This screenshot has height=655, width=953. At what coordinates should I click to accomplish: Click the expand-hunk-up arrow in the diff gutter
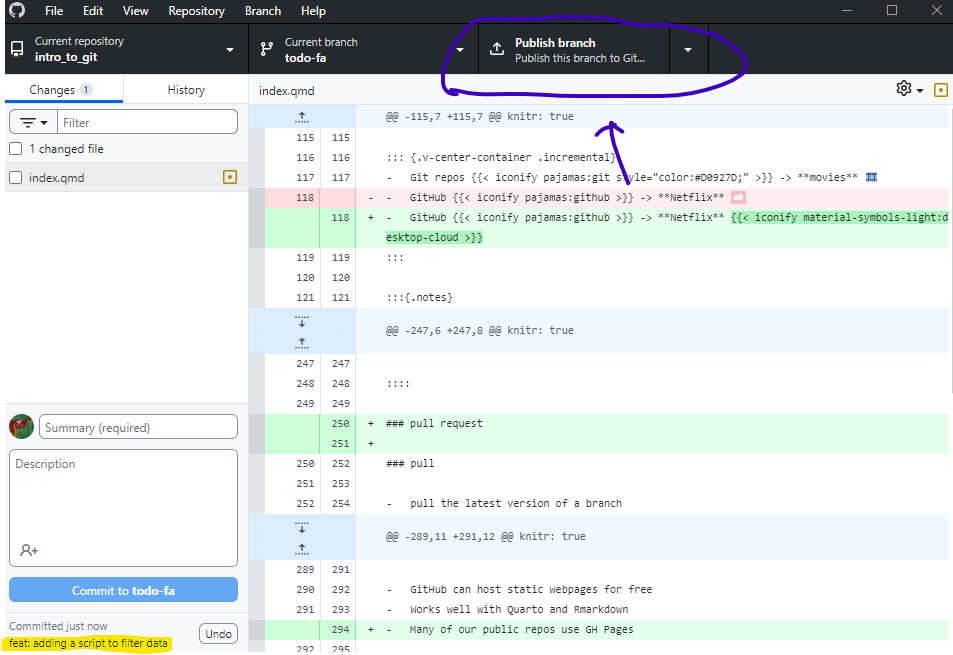click(x=301, y=116)
